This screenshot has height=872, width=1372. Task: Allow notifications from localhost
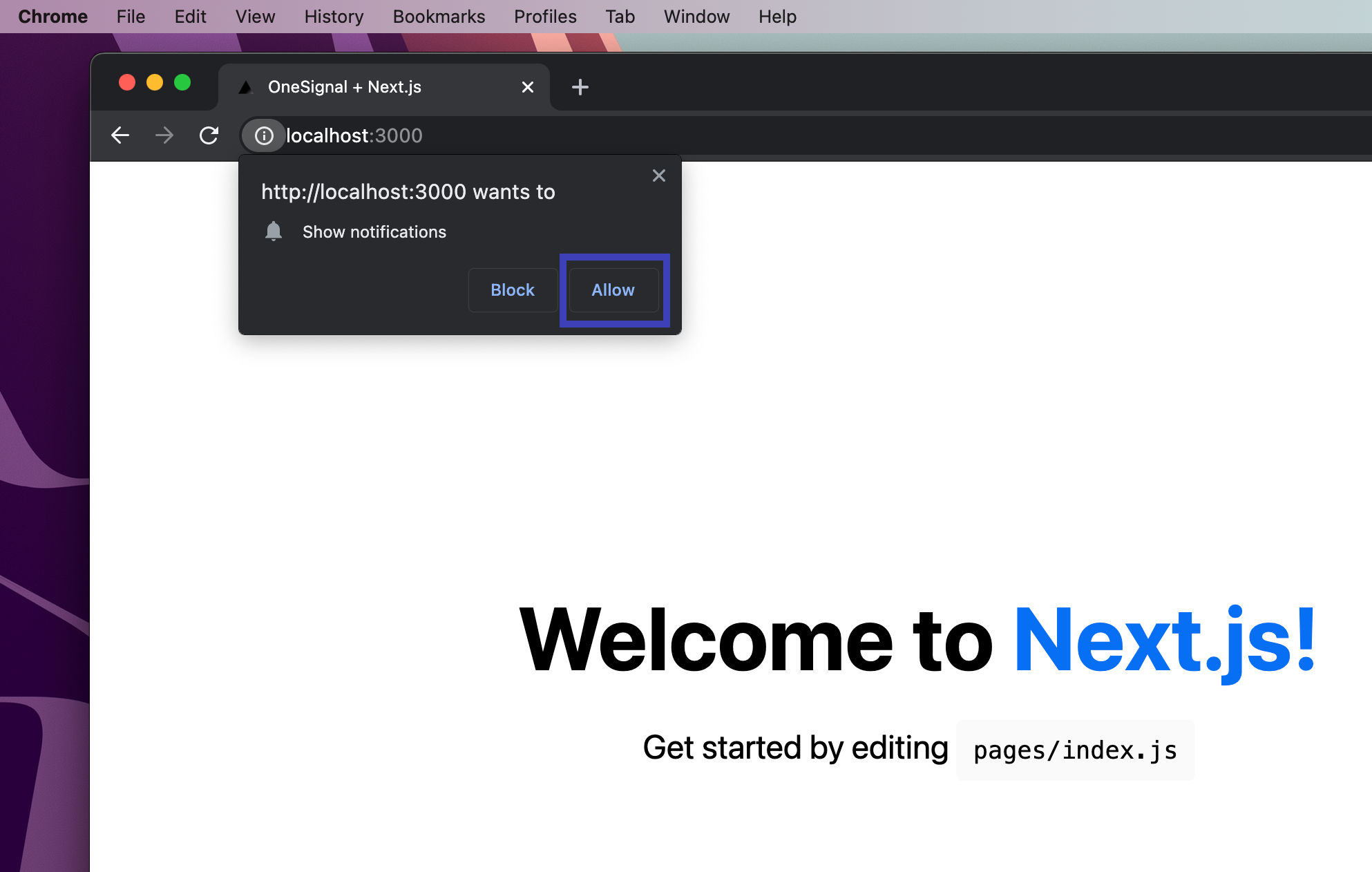[x=613, y=290]
